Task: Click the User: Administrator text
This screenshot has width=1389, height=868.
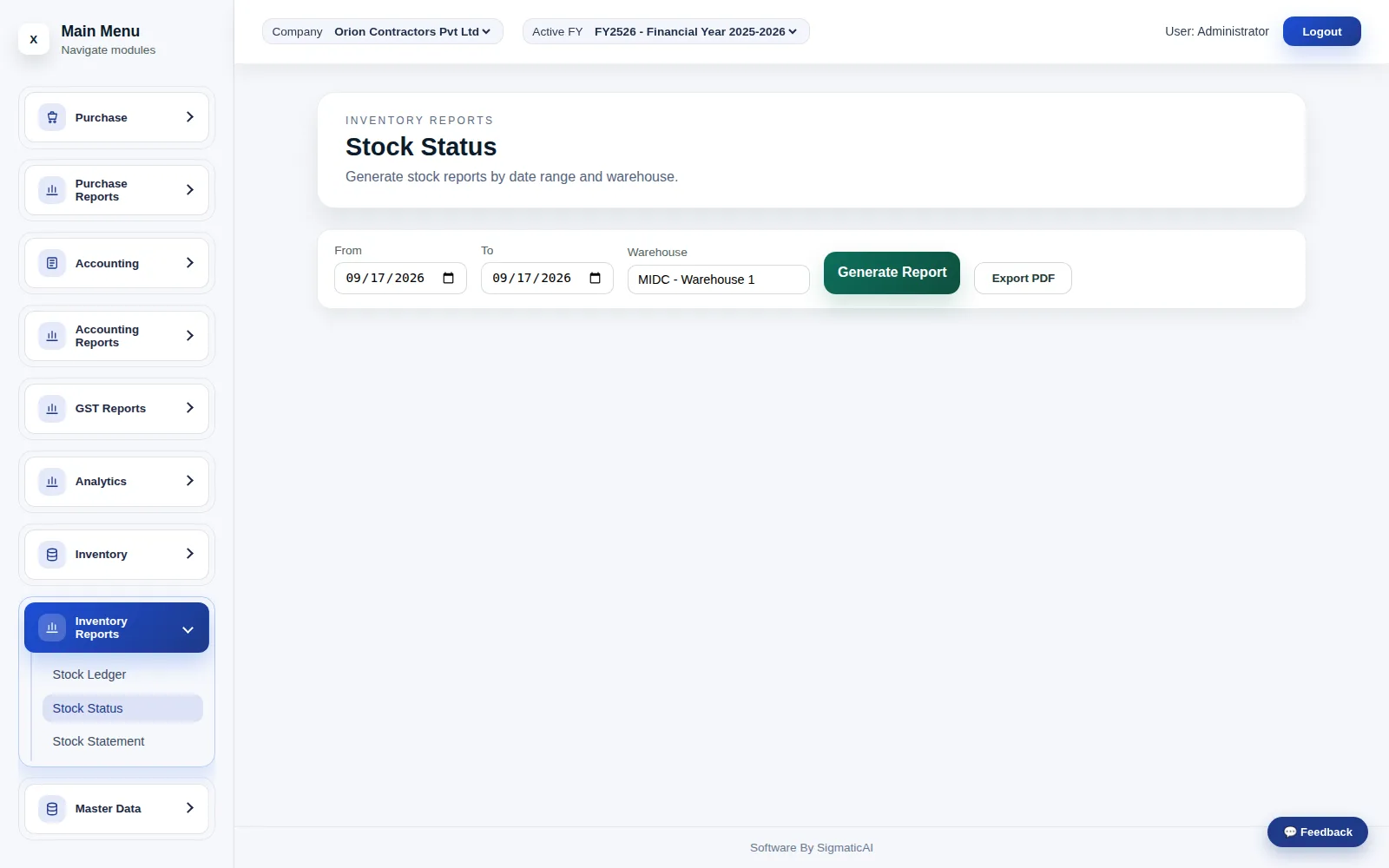Action: click(x=1216, y=31)
